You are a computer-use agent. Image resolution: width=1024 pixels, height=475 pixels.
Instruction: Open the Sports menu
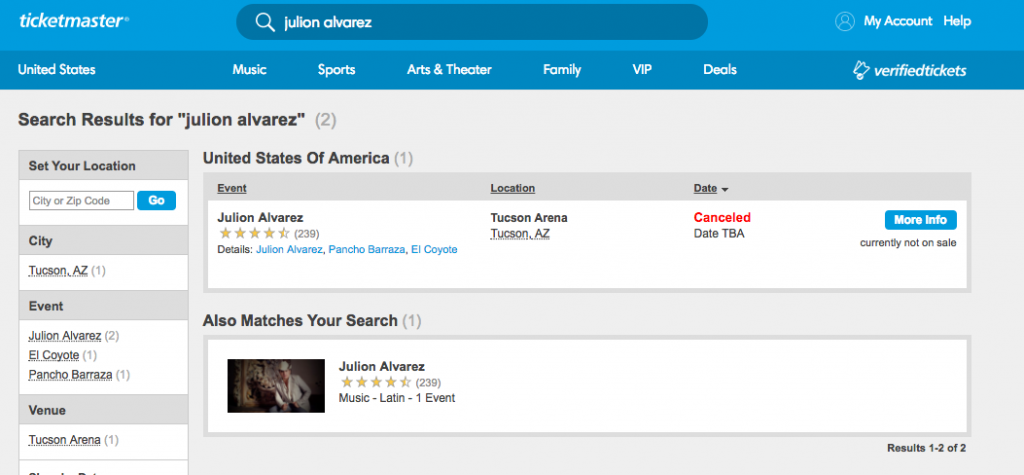tap(336, 70)
